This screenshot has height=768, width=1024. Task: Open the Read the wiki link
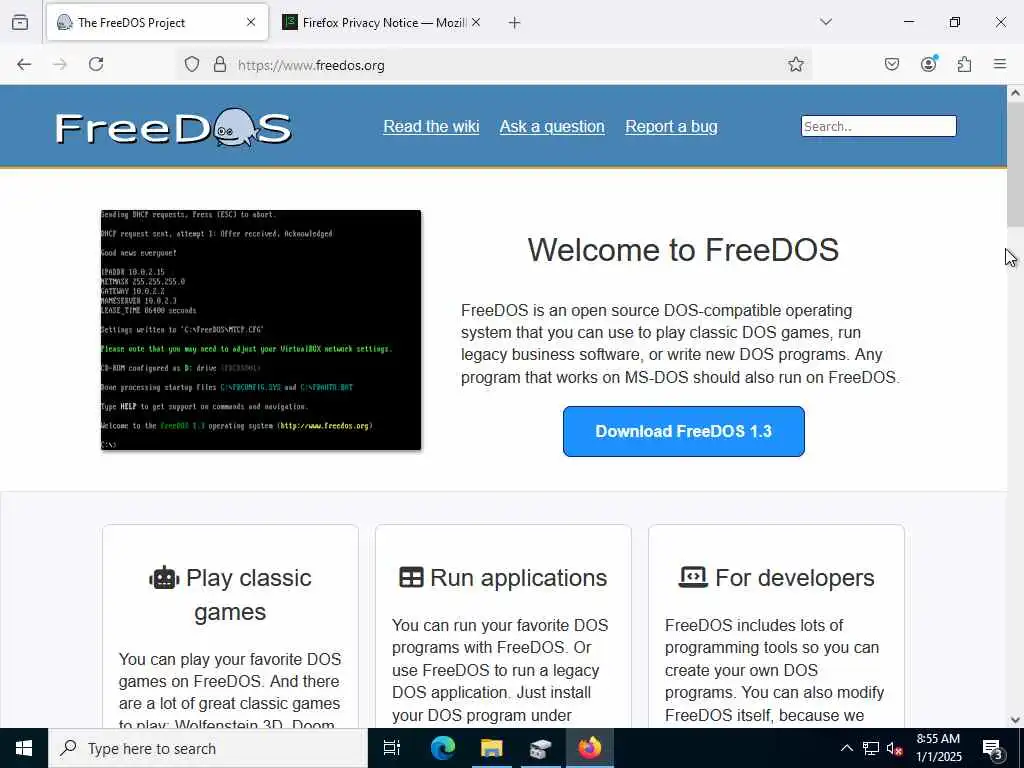point(431,127)
